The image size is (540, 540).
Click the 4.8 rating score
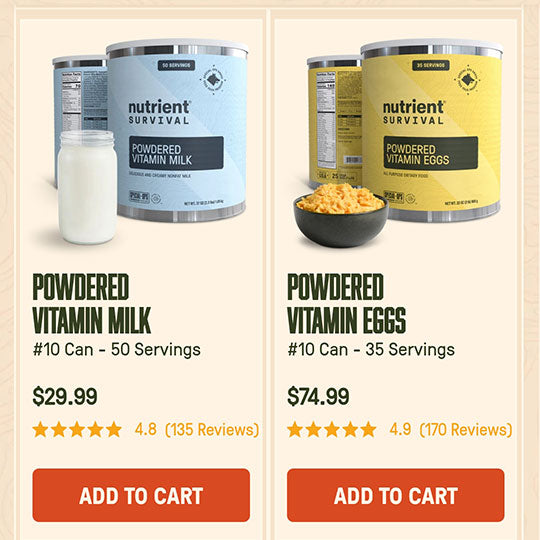(x=145, y=429)
